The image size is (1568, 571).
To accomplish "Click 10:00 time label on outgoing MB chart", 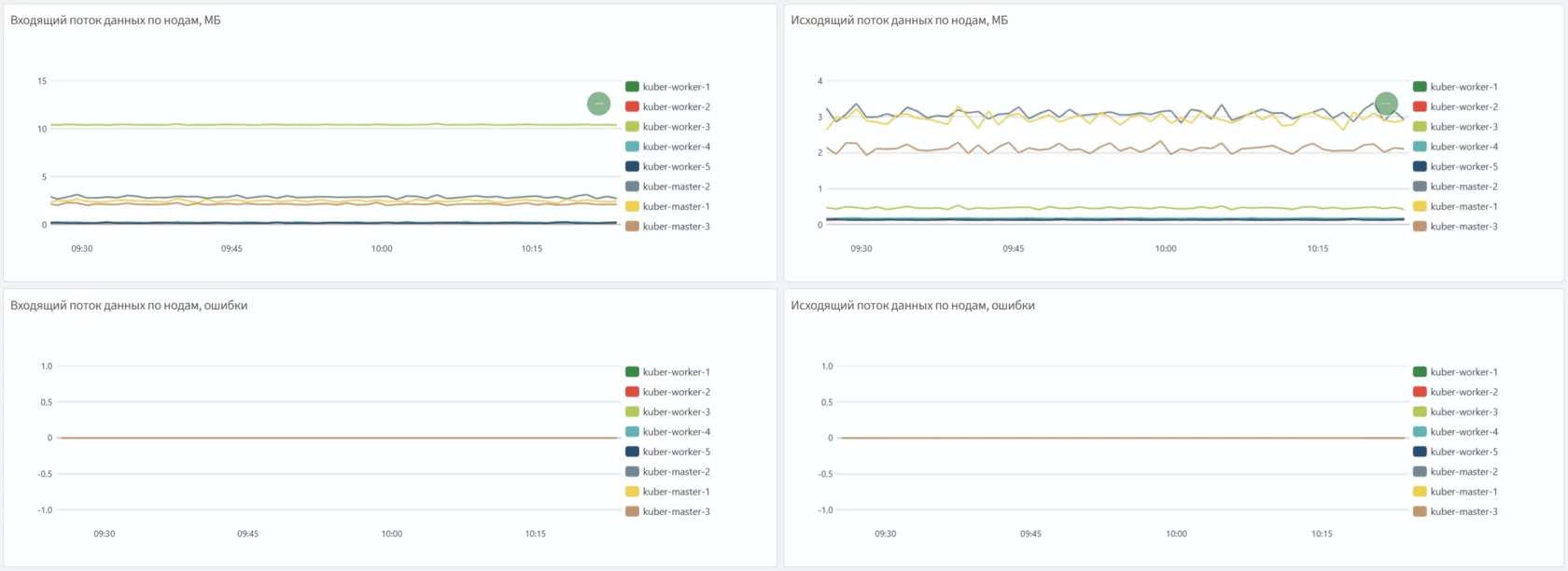I will [1166, 249].
